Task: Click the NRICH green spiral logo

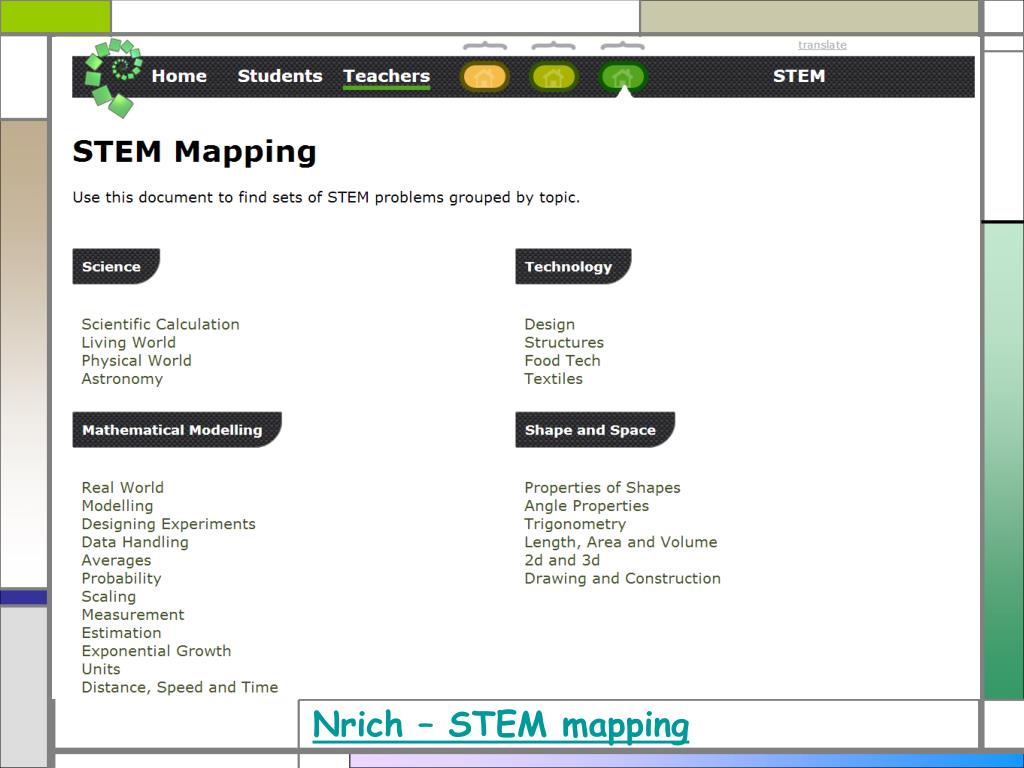Action: (x=112, y=77)
